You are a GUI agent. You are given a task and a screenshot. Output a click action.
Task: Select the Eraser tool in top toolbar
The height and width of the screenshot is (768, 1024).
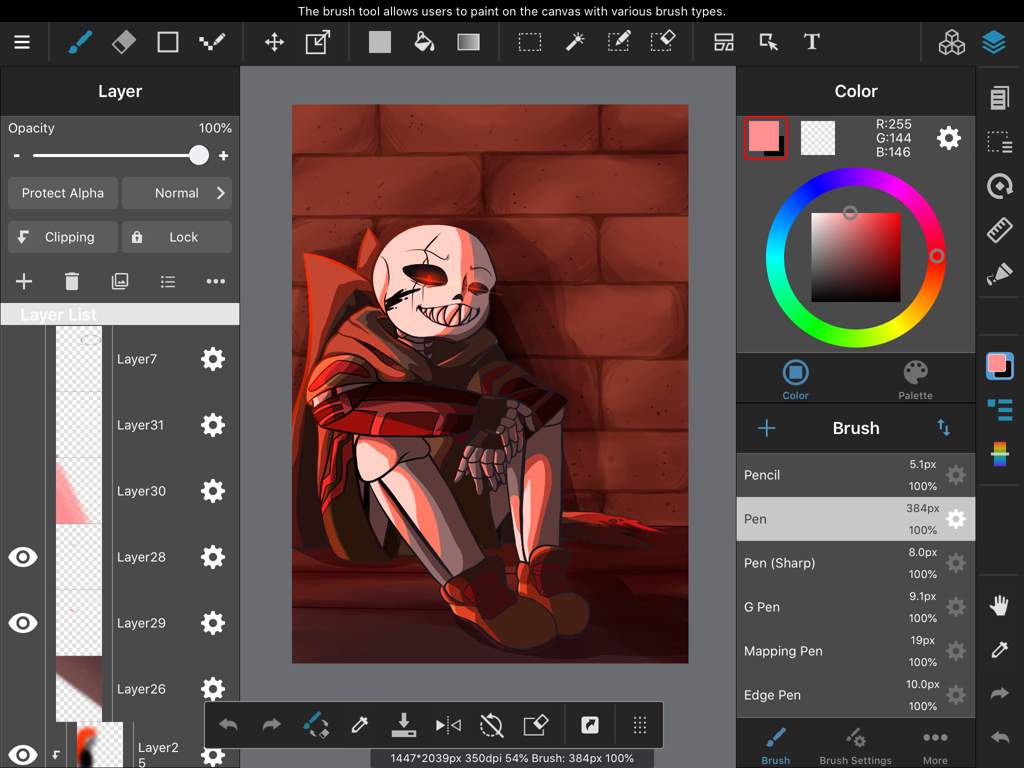point(123,42)
